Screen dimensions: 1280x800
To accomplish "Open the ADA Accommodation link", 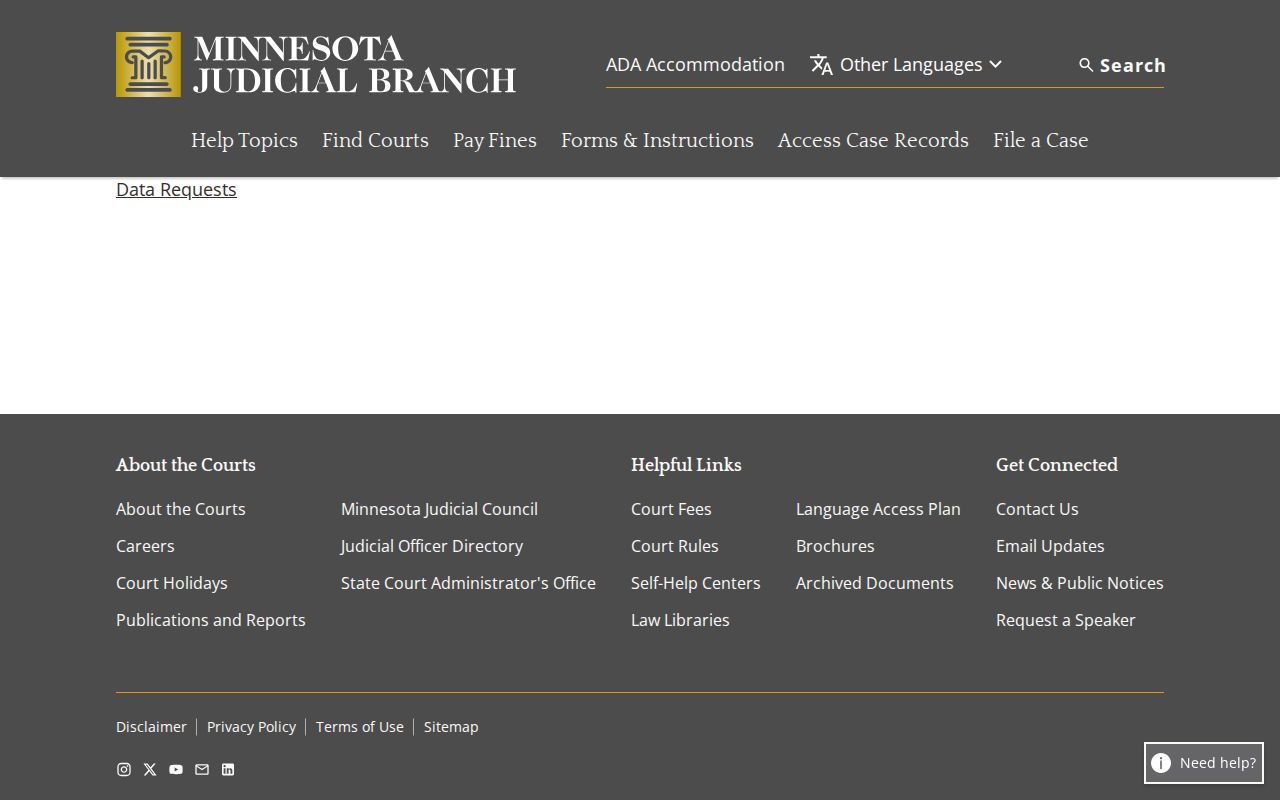I will (695, 65).
